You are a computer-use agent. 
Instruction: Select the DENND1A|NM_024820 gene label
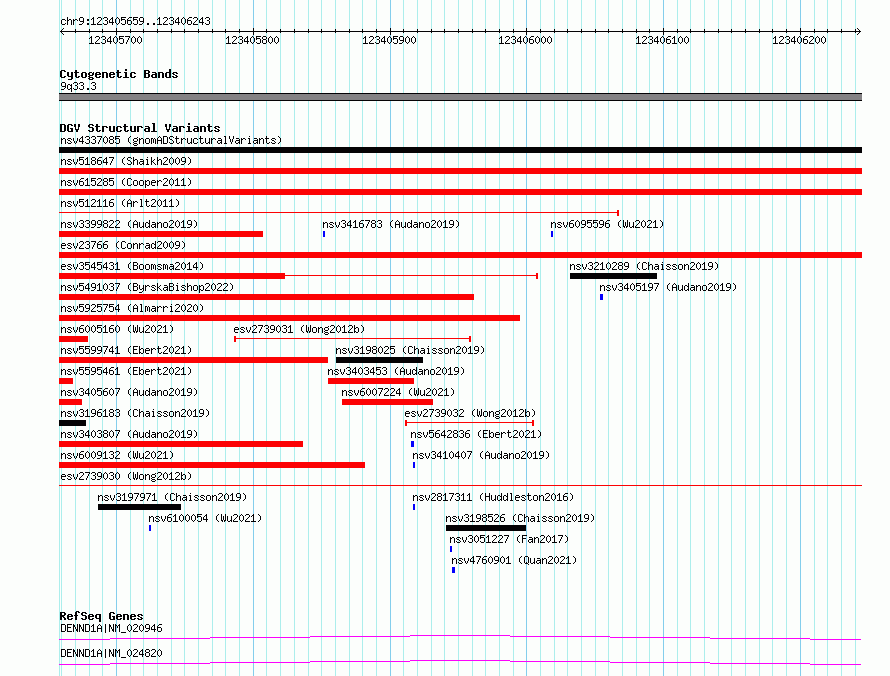pos(111,653)
